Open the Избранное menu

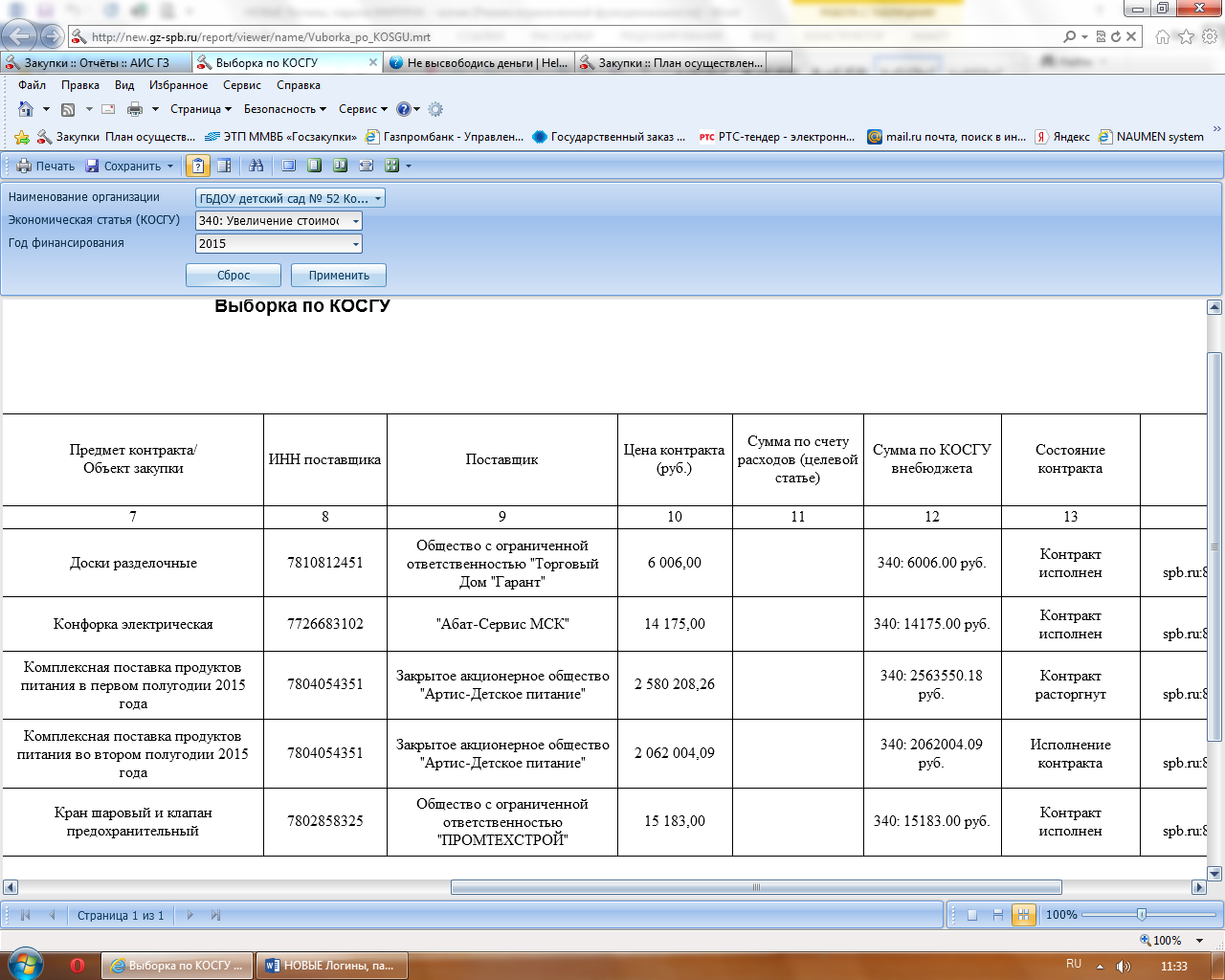(x=178, y=85)
